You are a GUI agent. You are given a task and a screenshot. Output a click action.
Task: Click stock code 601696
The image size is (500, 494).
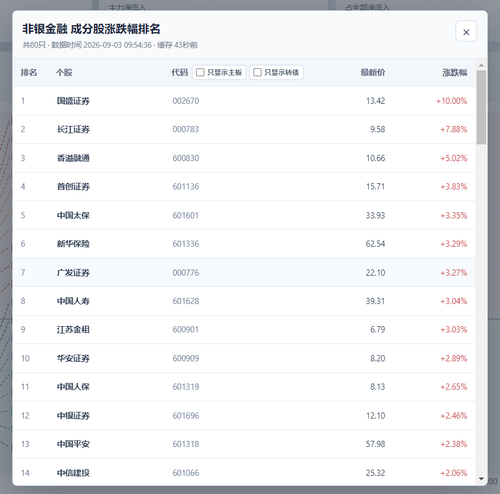tap(186, 416)
